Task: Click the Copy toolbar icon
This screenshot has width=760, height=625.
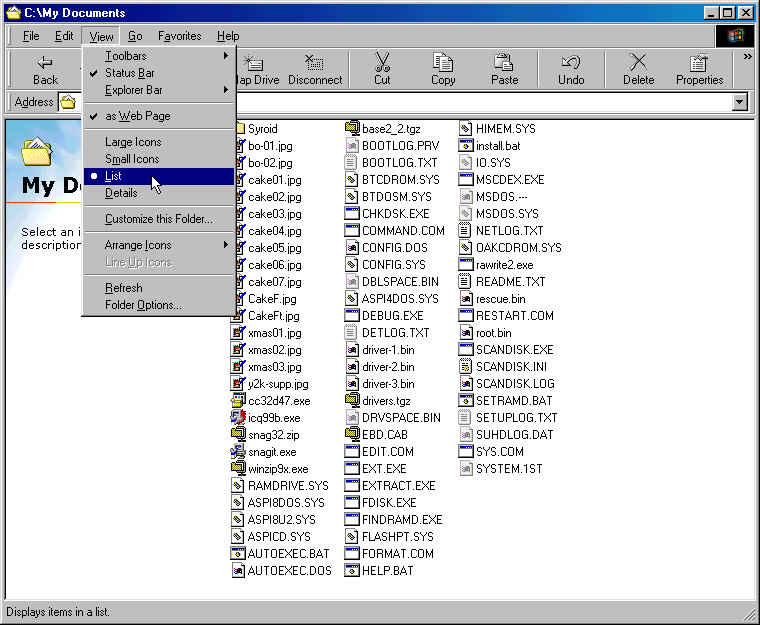Action: 443,69
